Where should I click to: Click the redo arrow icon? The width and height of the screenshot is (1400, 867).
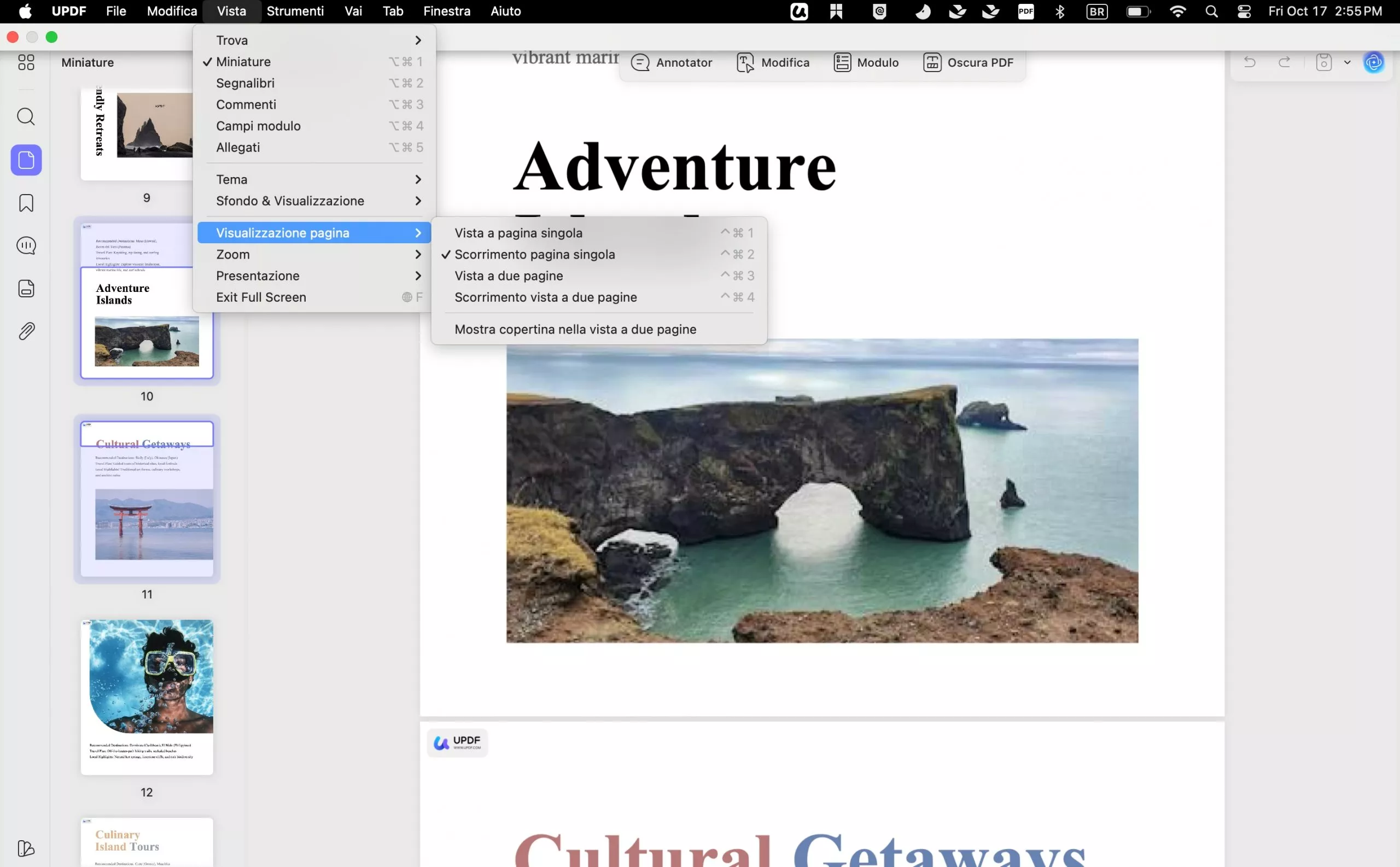pos(1285,62)
